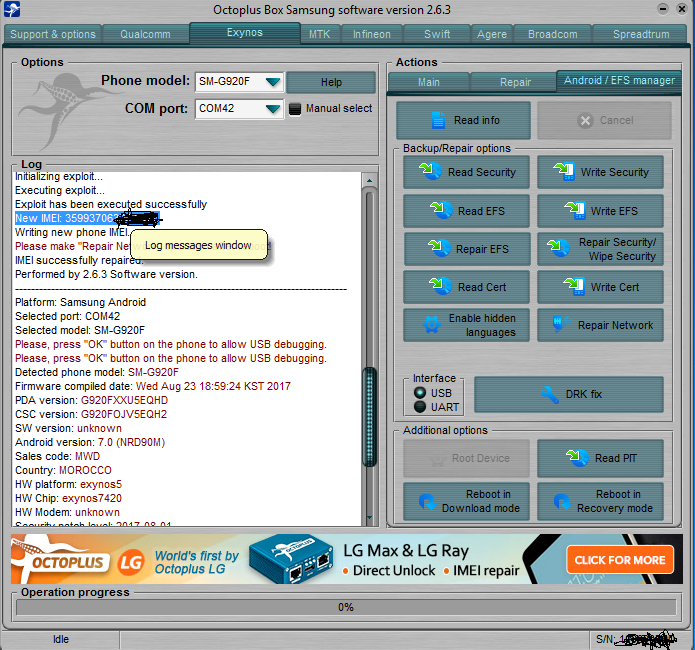Image resolution: width=695 pixels, height=650 pixels.
Task: Minimize the Octoplus window
Action: coord(663,8)
